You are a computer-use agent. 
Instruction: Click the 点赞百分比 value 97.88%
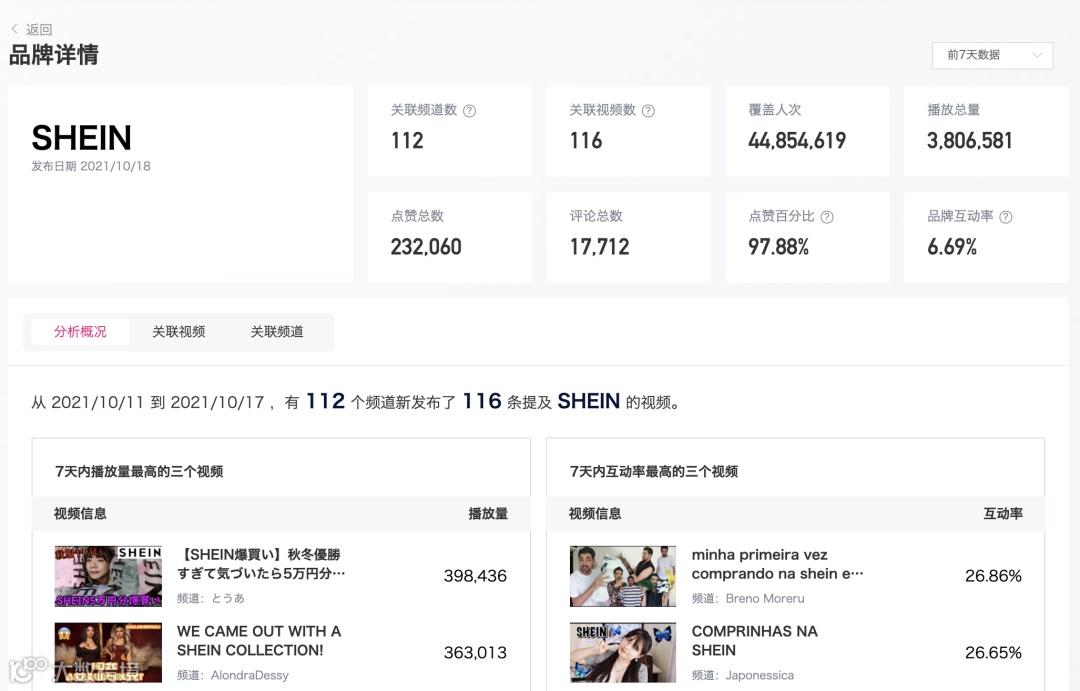pos(778,247)
